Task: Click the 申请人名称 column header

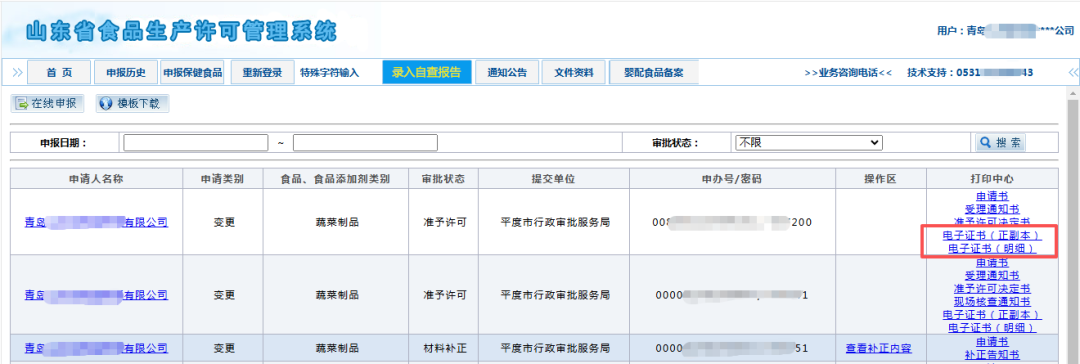Action: (x=96, y=179)
